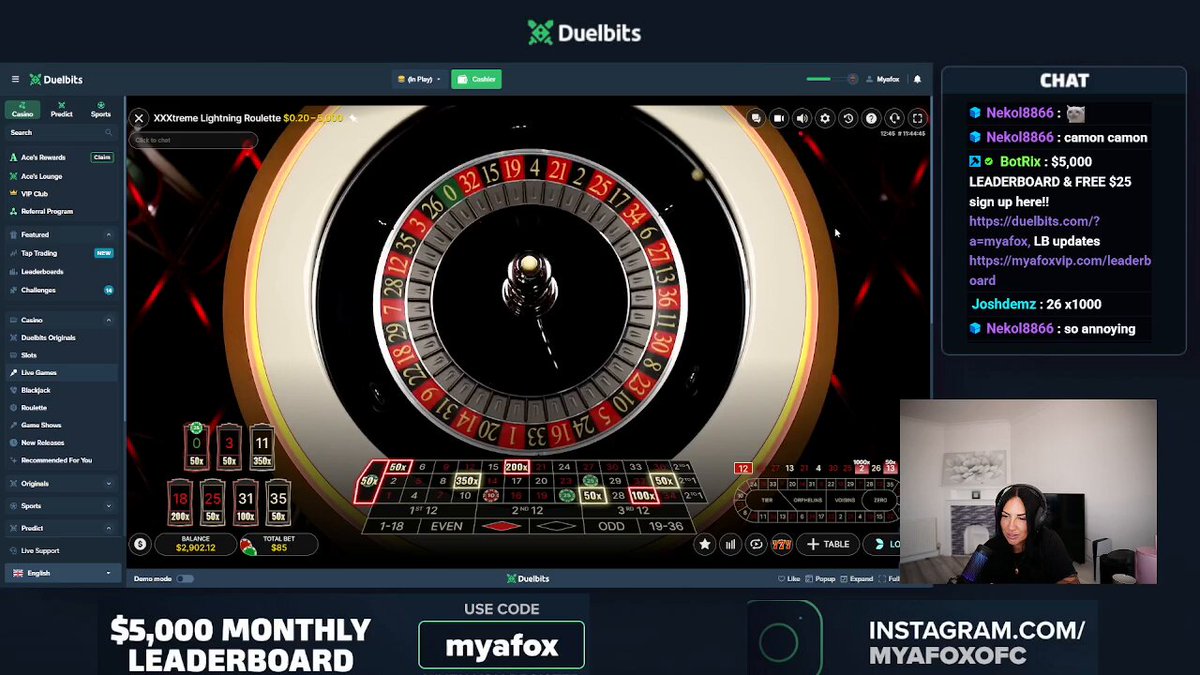
Task: Open the game history clock icon
Action: coord(848,118)
